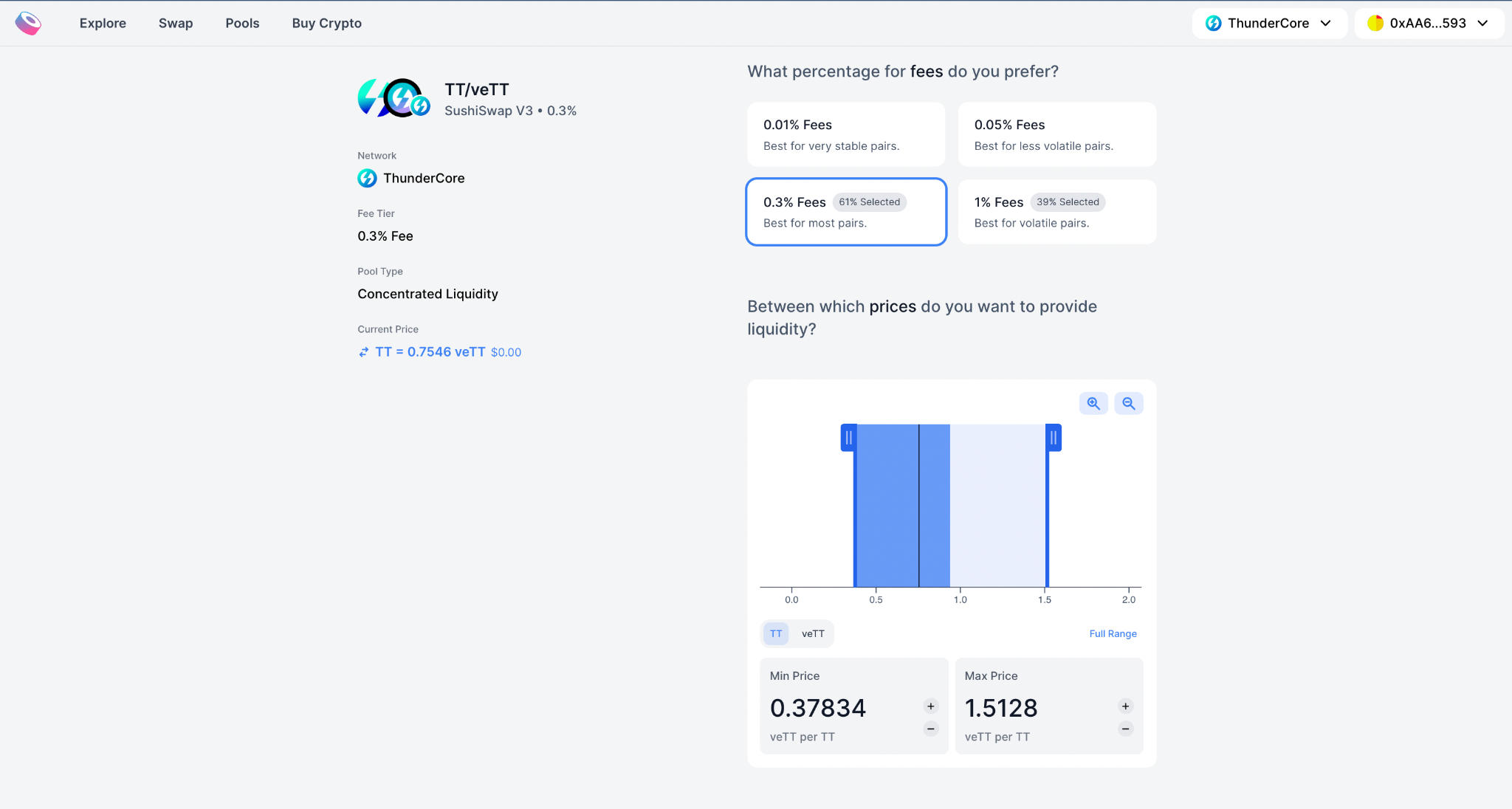Click the 61% Selected badge
This screenshot has height=809, width=1512.
[870, 202]
